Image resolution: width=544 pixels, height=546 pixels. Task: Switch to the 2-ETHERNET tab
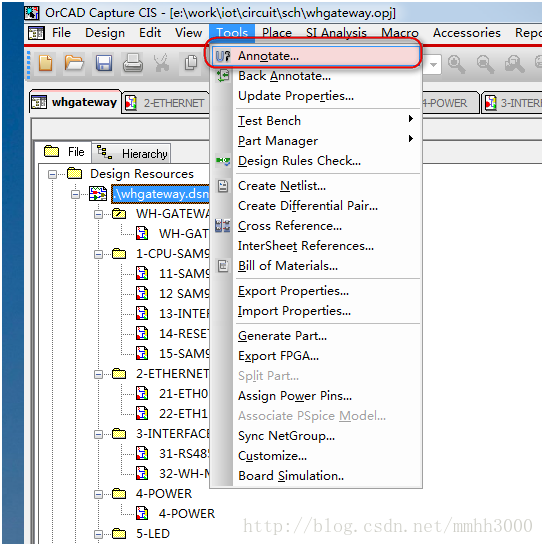tap(165, 103)
